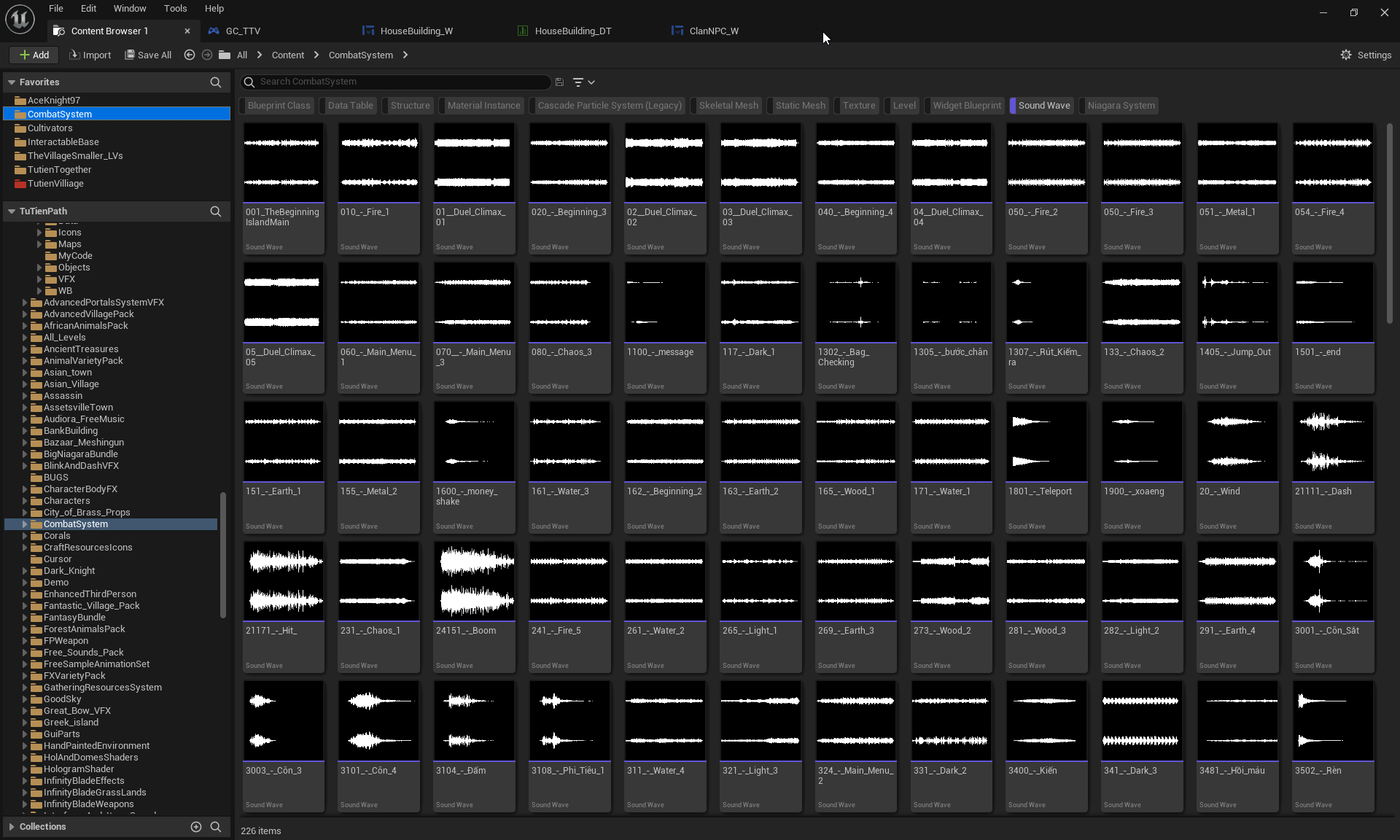Collapse the Favorites section
Image resolution: width=1400 pixels, height=840 pixels.
pyautogui.click(x=12, y=82)
